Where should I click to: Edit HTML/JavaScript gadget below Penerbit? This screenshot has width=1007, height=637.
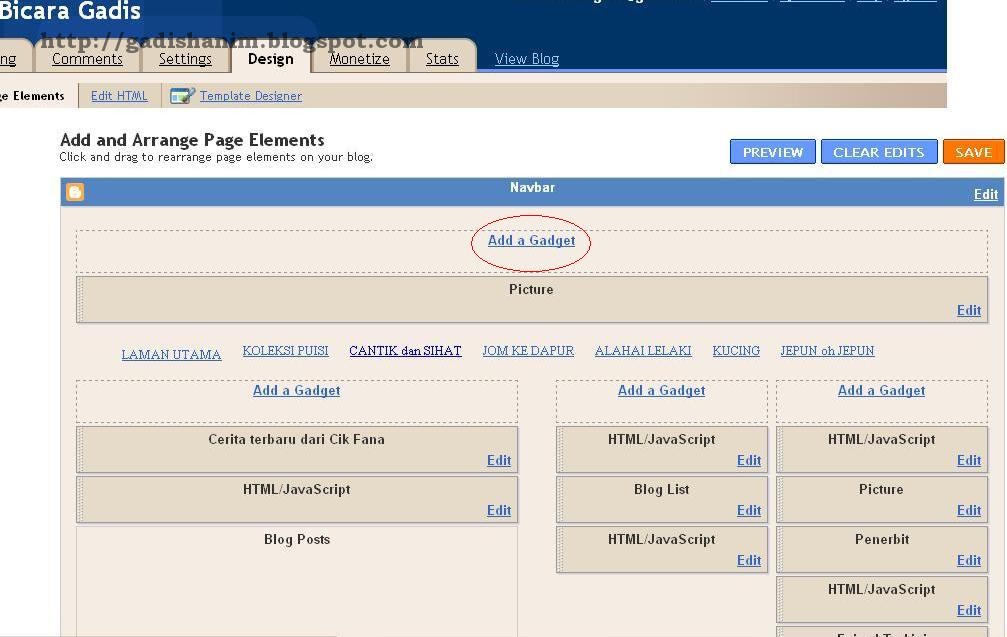coord(969,611)
